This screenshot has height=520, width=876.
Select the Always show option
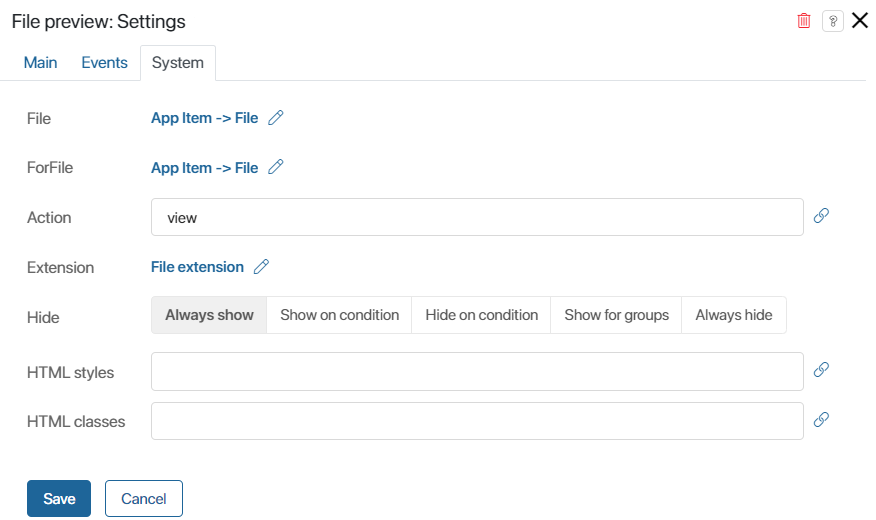coord(209,315)
